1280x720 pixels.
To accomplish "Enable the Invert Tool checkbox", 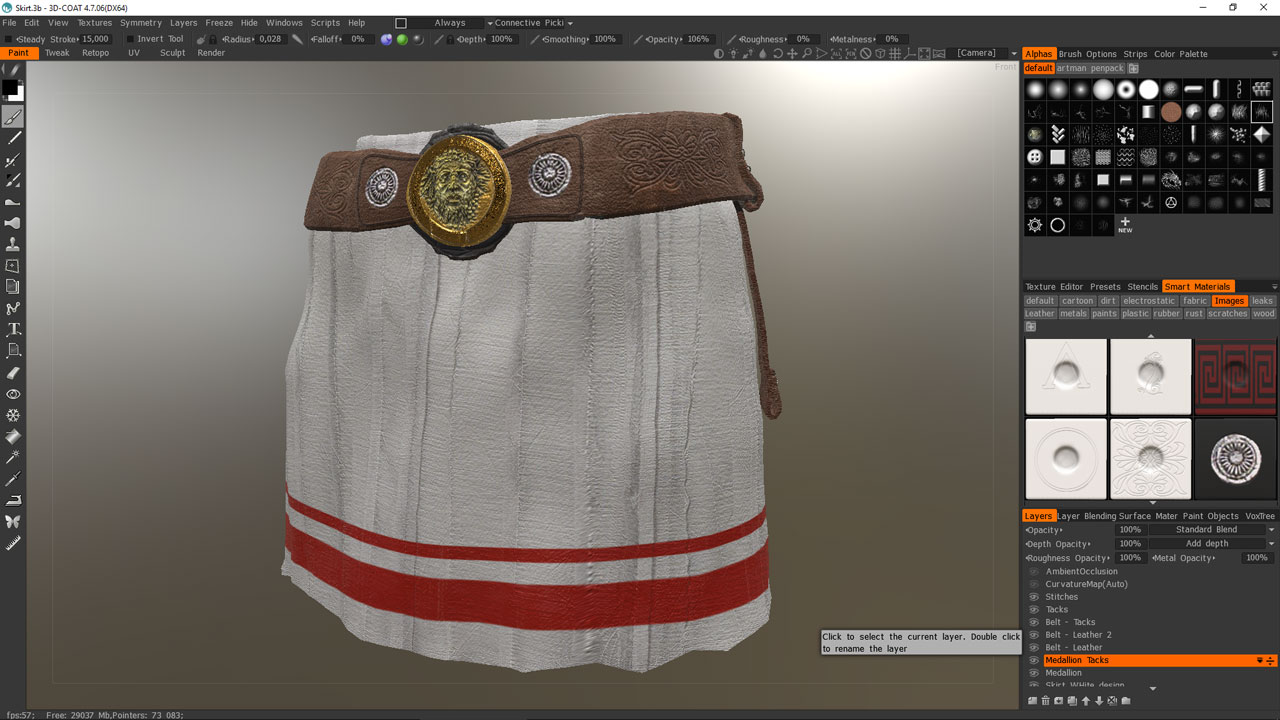I will [129, 39].
